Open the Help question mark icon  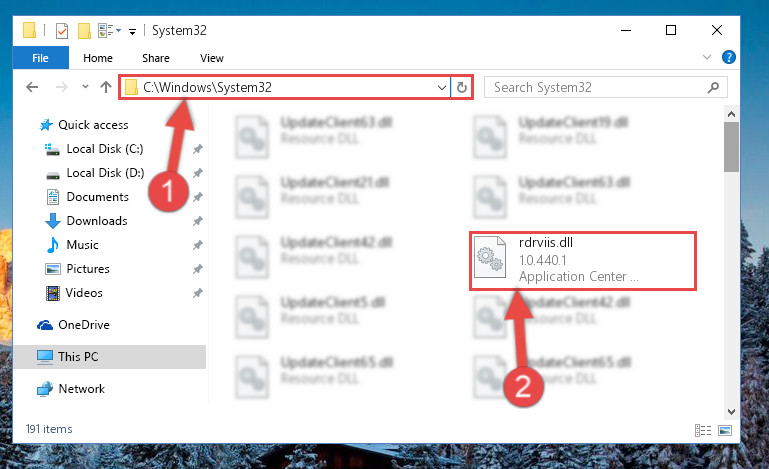pos(728,57)
